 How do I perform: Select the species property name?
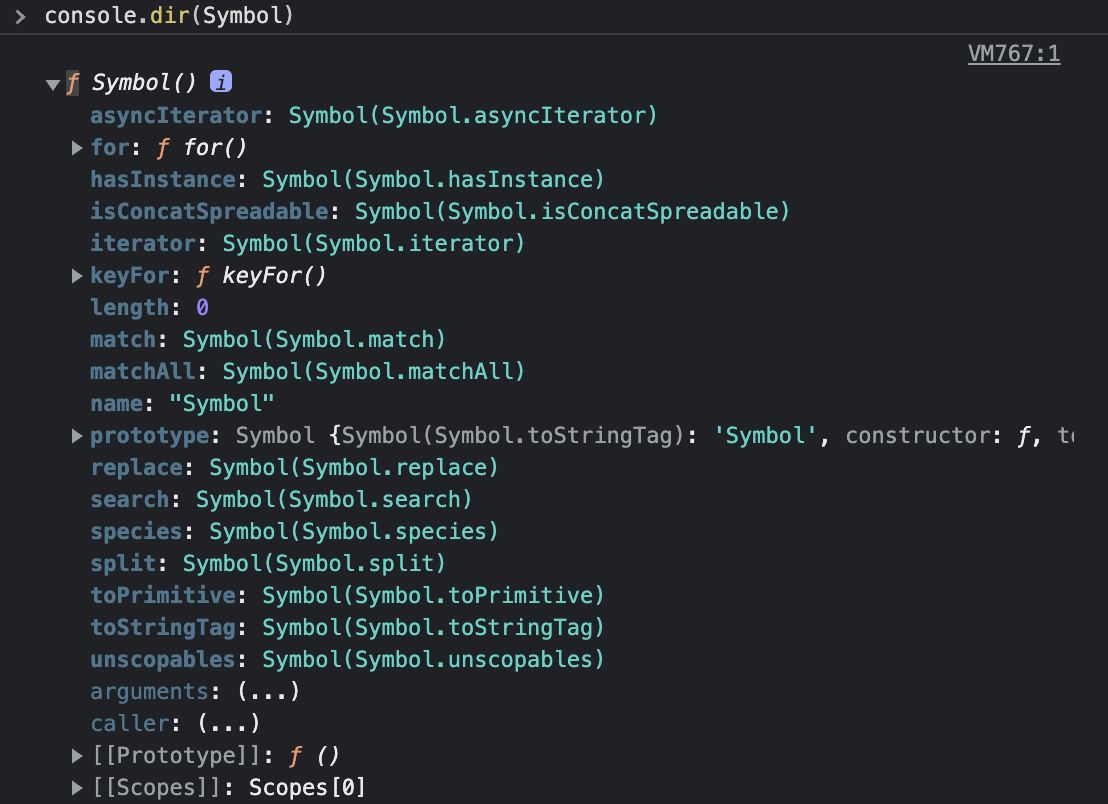[x=136, y=531]
